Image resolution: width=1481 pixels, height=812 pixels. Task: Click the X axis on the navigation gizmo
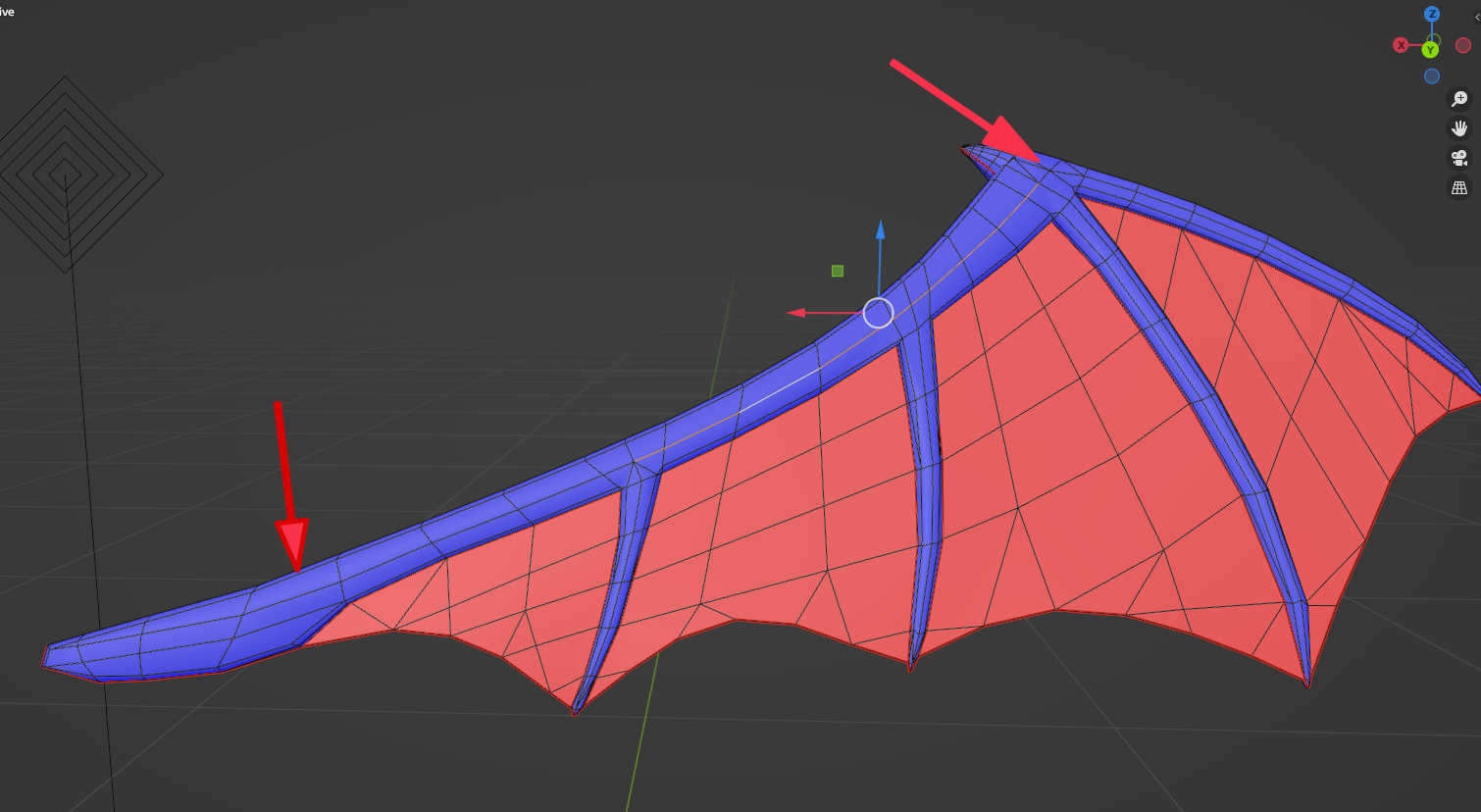click(x=1400, y=44)
